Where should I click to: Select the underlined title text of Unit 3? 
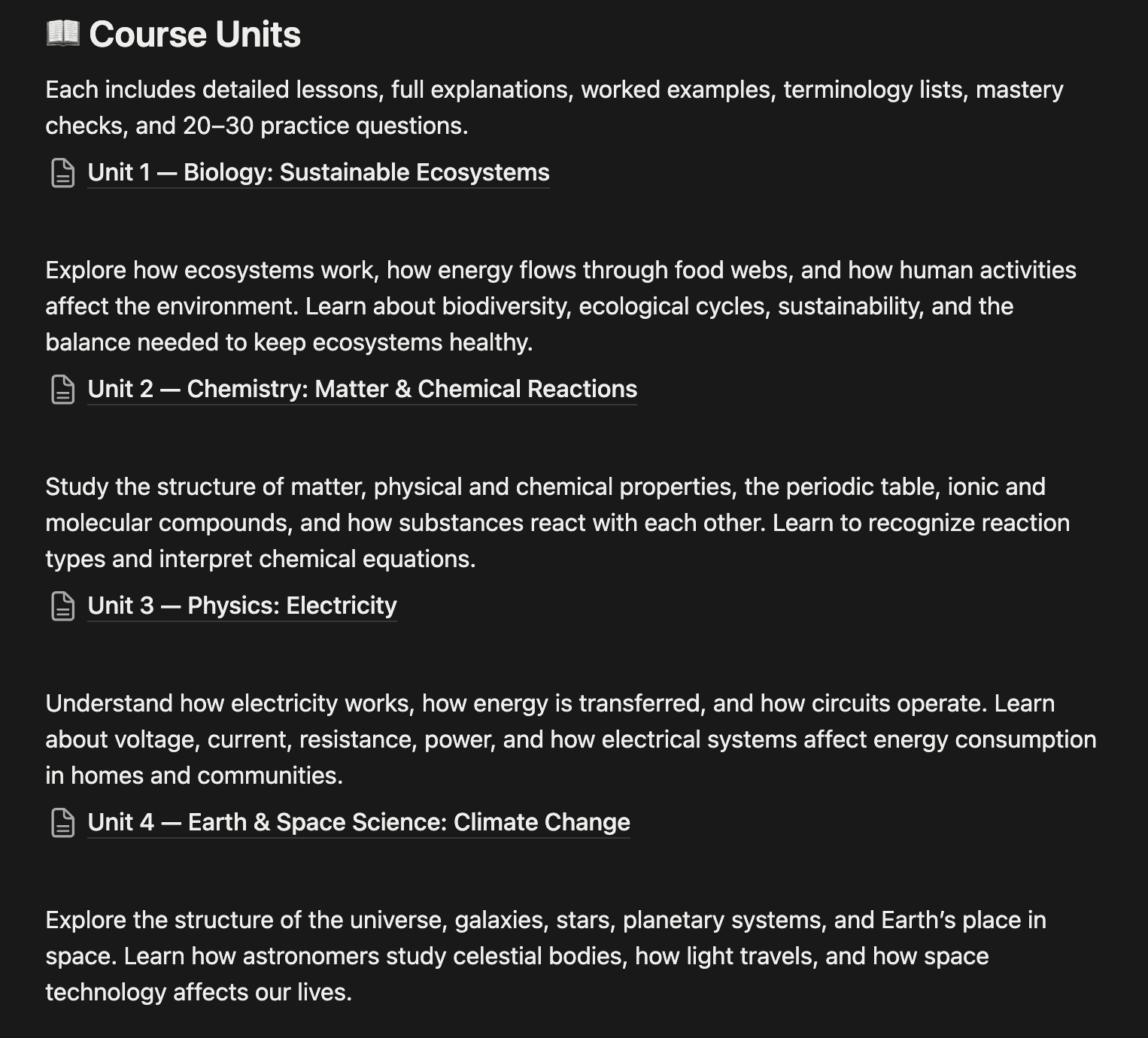[241, 605]
